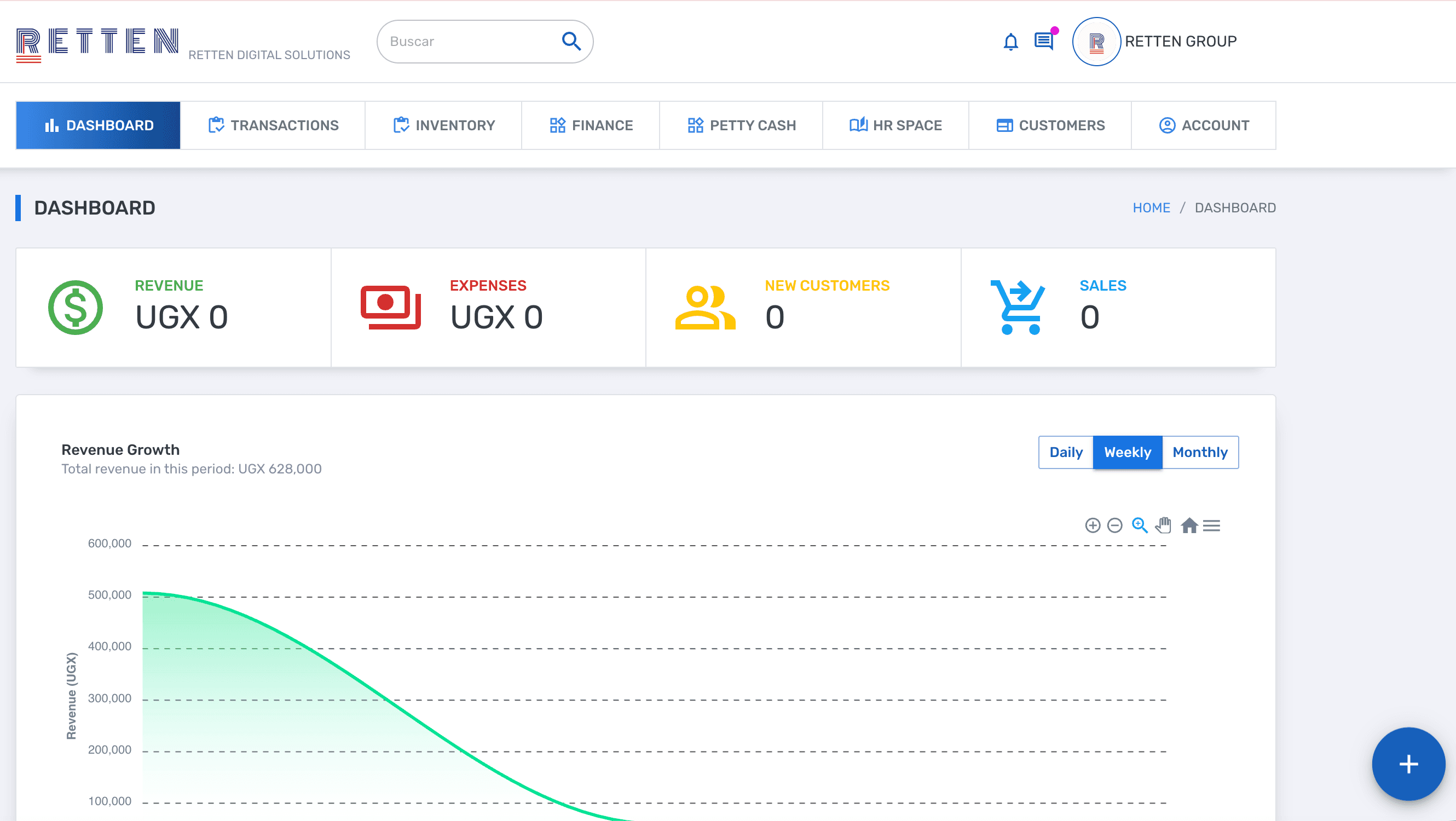The width and height of the screenshot is (1456, 821).
Task: Click the search magnifier icon
Action: (571, 41)
